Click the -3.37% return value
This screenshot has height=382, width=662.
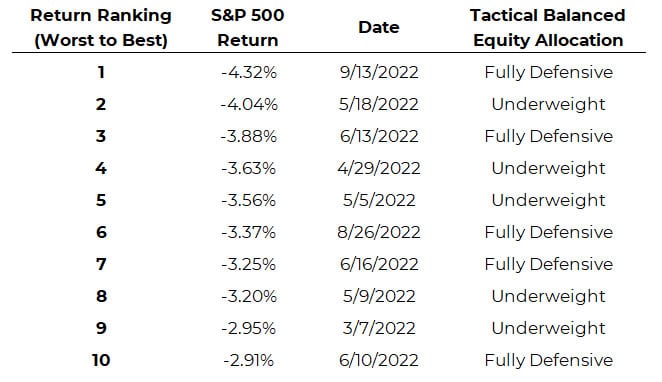[249, 232]
